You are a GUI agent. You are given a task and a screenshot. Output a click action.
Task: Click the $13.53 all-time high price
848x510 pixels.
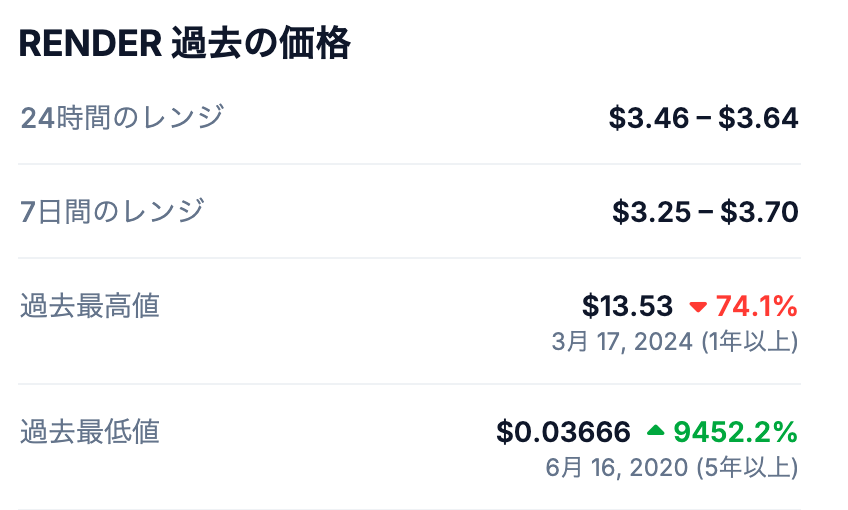[x=627, y=306]
